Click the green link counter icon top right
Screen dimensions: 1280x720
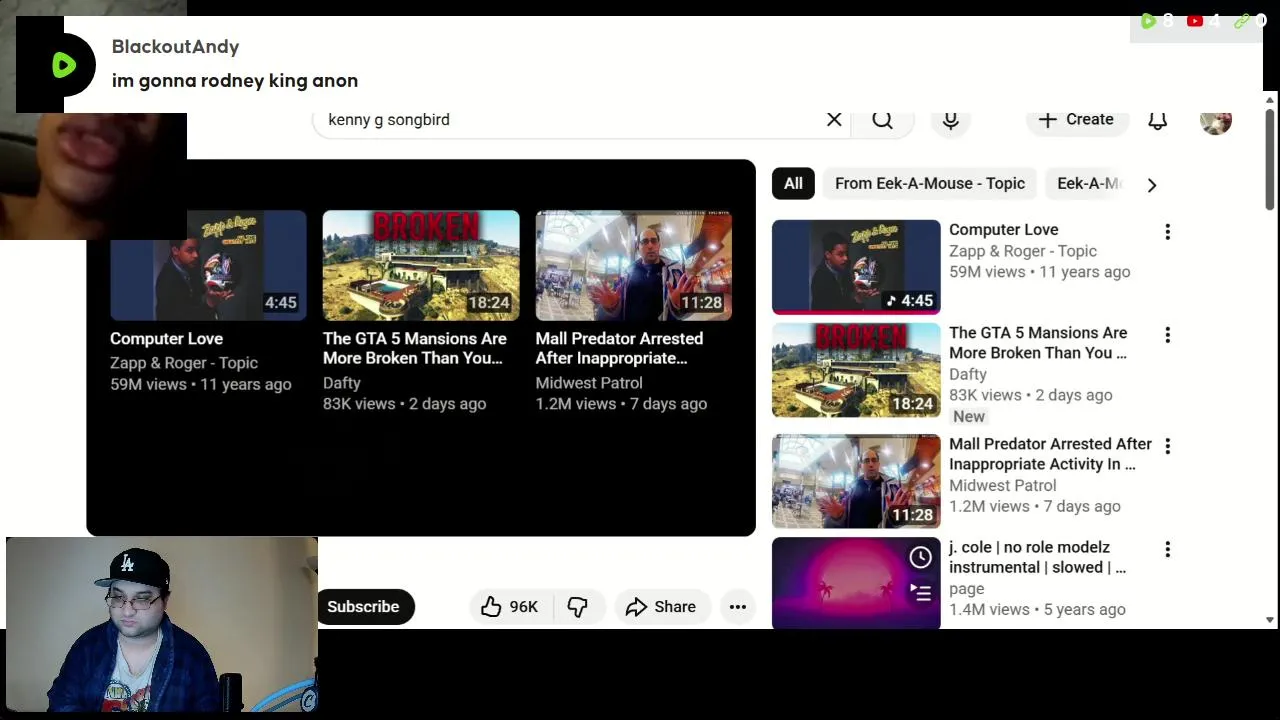click(x=1242, y=20)
